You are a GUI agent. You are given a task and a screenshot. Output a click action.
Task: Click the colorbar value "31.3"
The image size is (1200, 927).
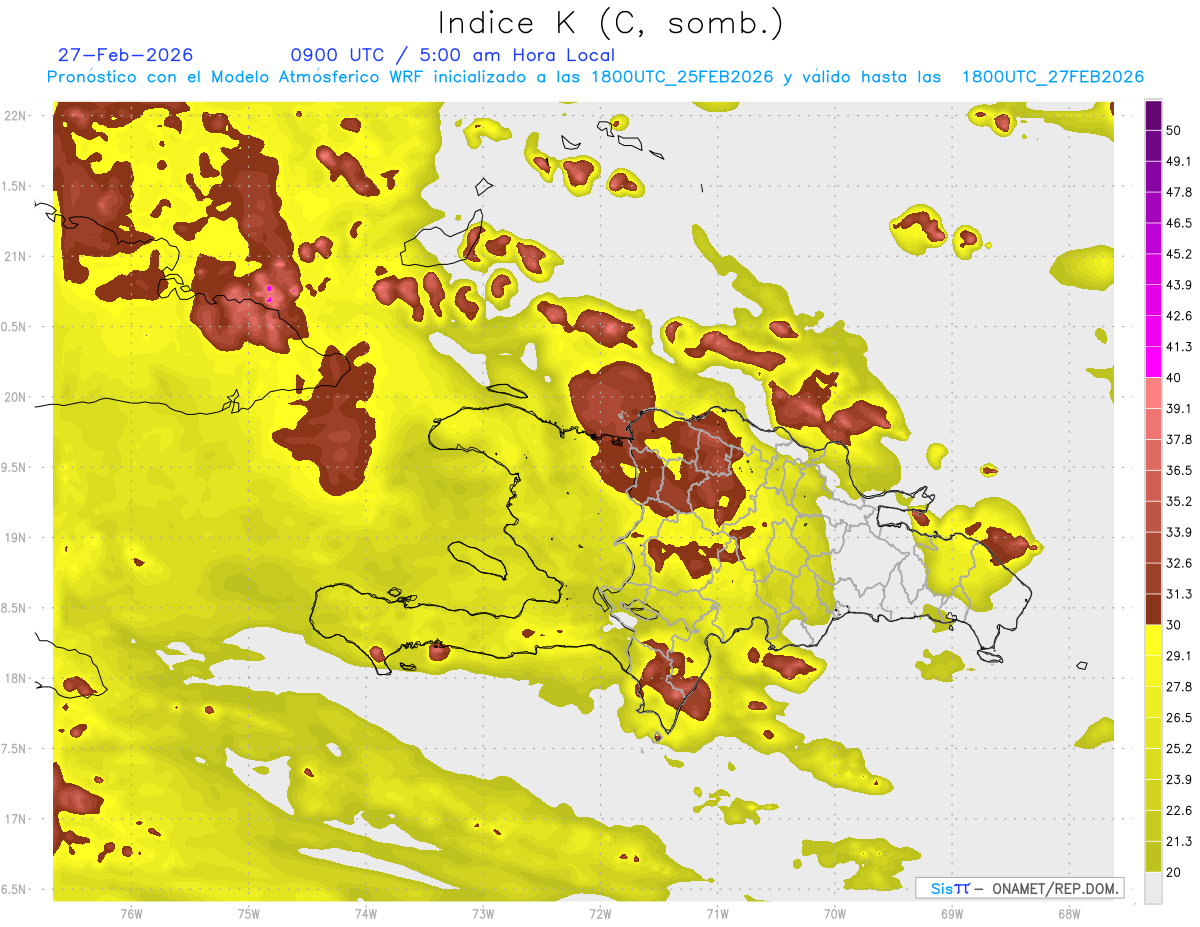coord(1179,594)
